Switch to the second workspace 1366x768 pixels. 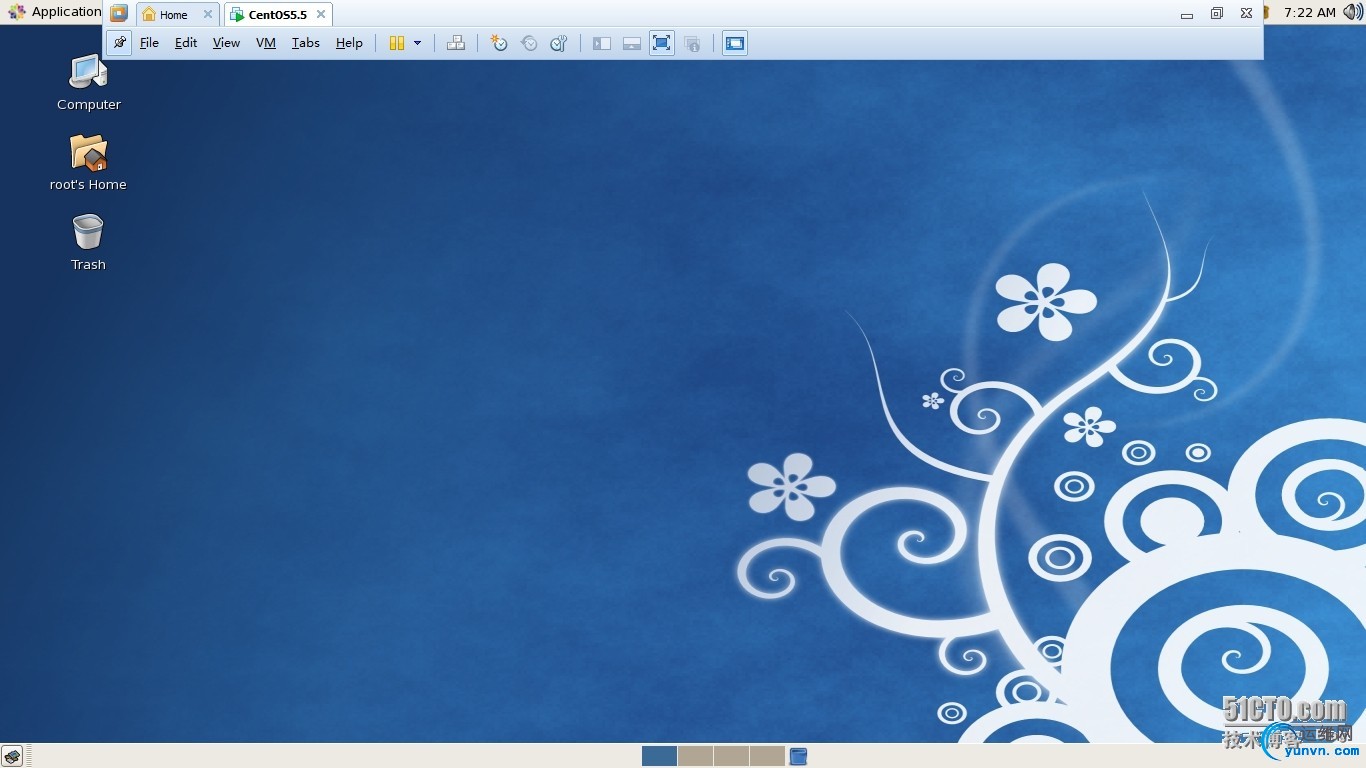coord(695,756)
